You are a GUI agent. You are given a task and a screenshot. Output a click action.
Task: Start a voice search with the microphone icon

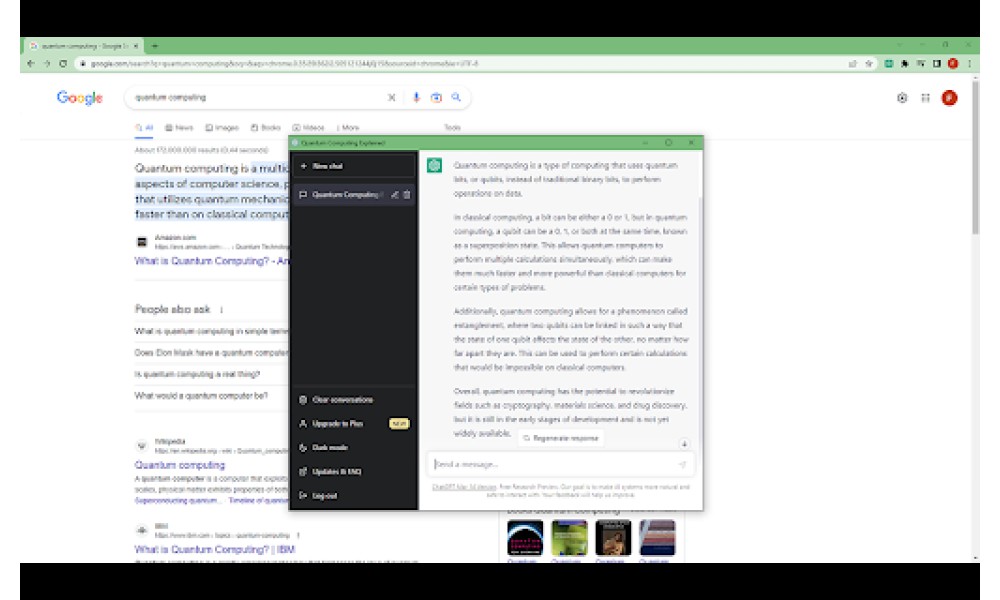(416, 98)
